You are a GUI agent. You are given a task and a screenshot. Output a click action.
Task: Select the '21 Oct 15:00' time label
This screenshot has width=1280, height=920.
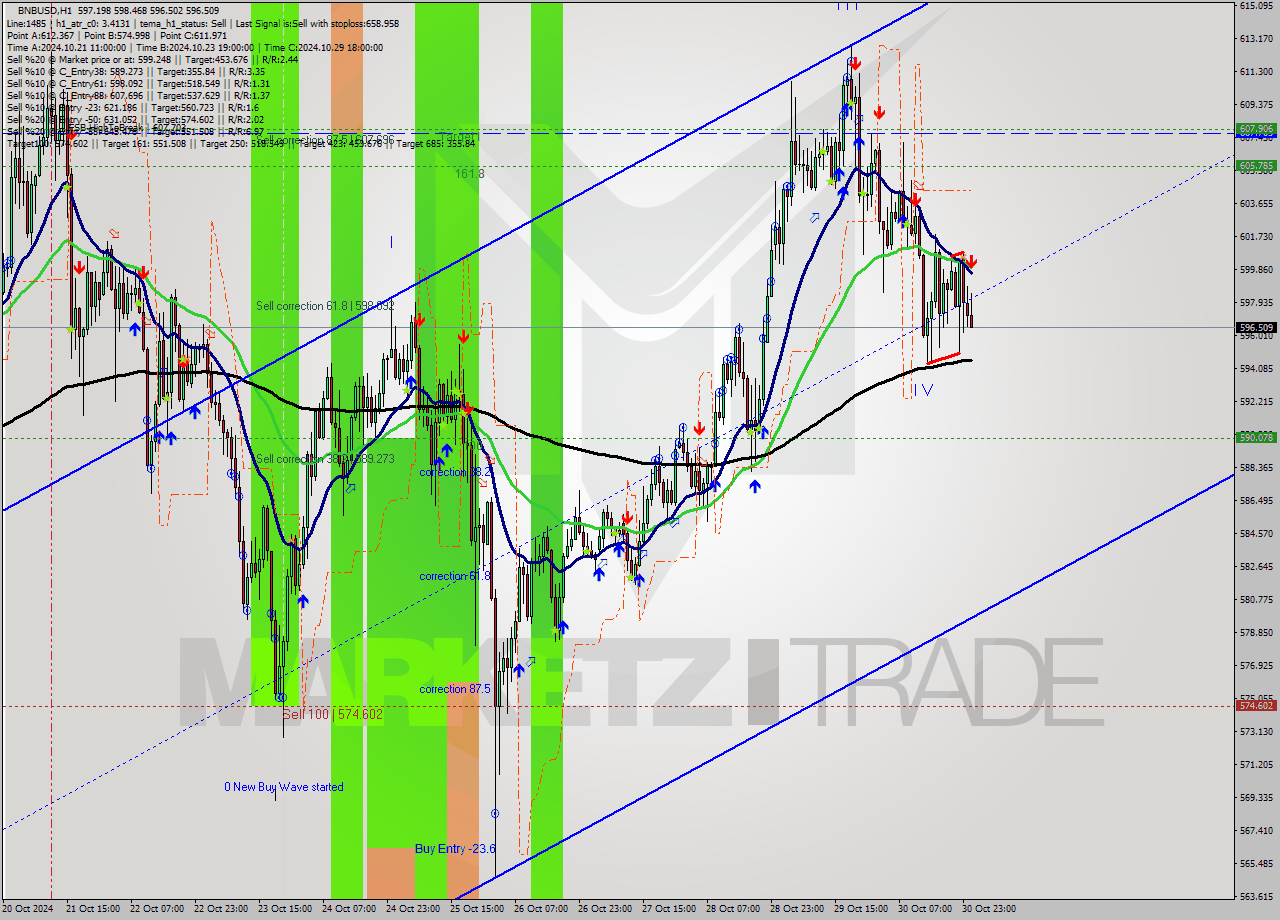(x=91, y=909)
